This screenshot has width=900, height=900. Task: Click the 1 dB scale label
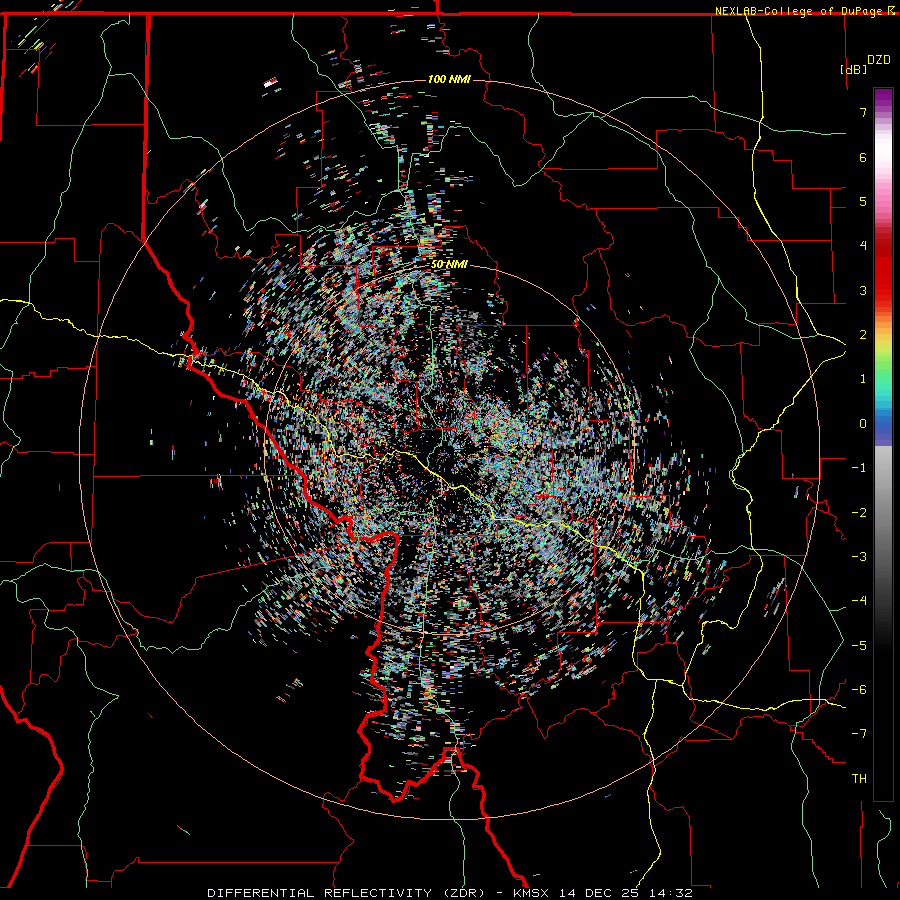(863, 379)
